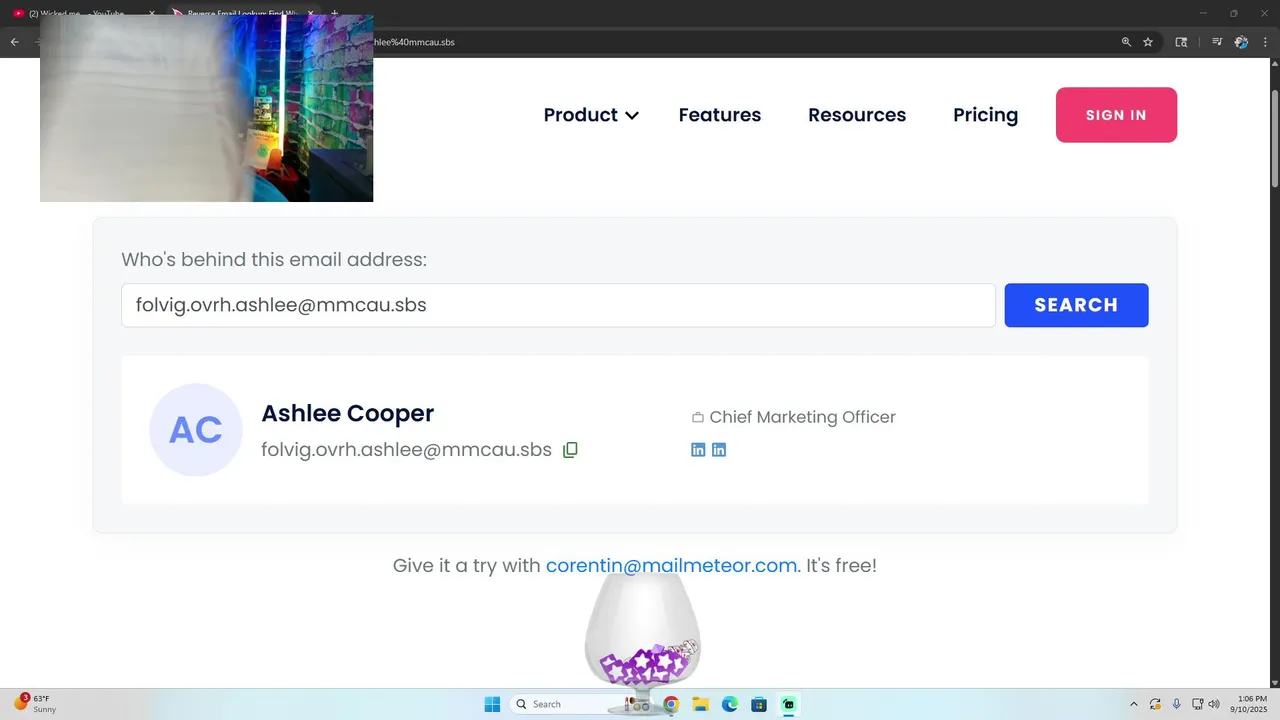
Task: Open the Resources menu item
Action: click(x=857, y=115)
